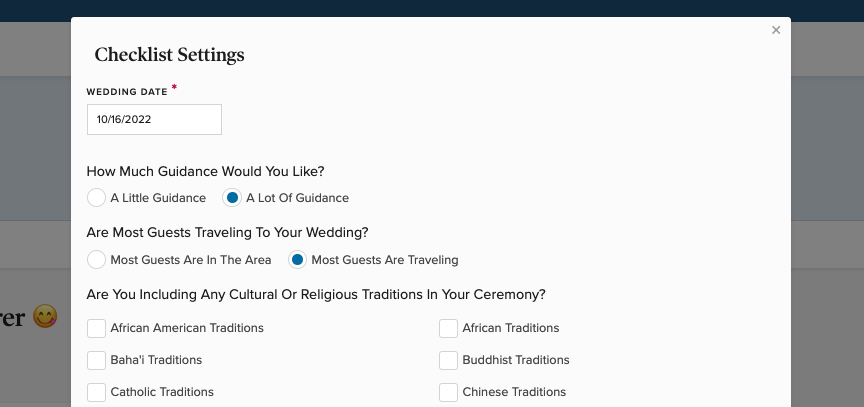
Task: Check Buddhist Traditions box
Action: pos(449,360)
